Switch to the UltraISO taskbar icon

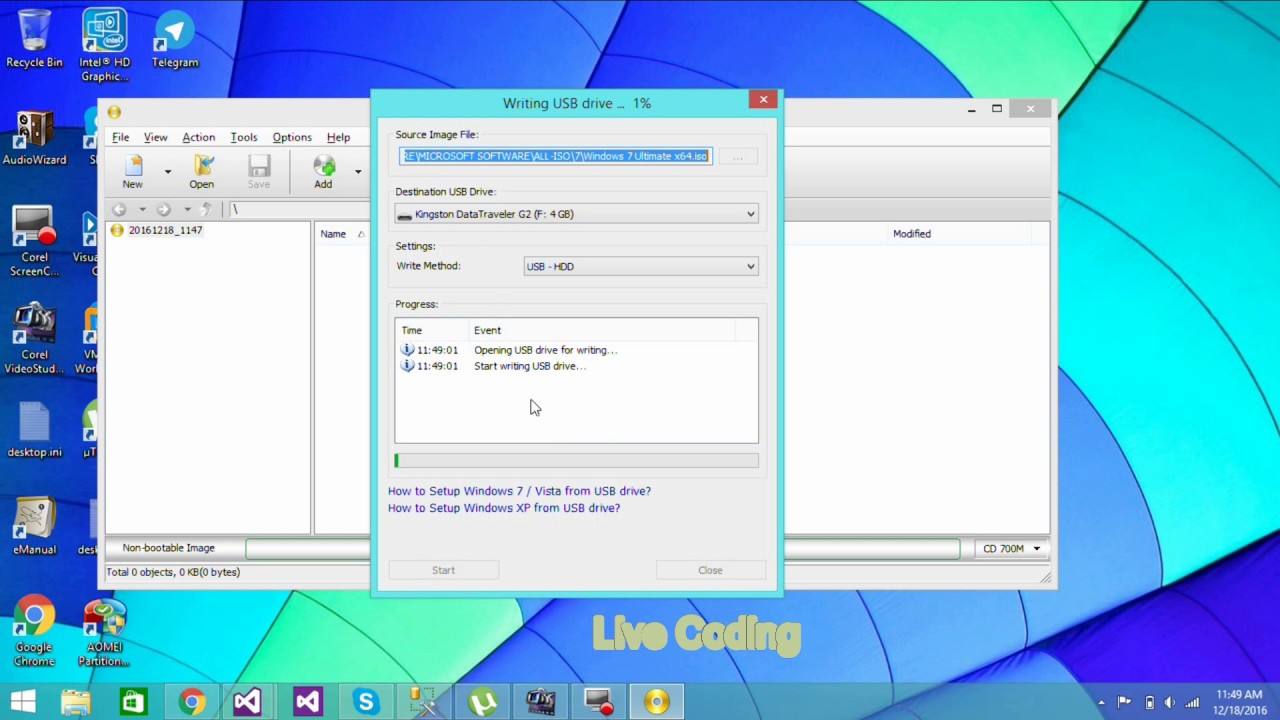point(657,702)
